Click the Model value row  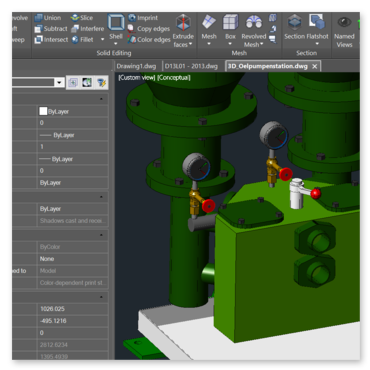73,271
